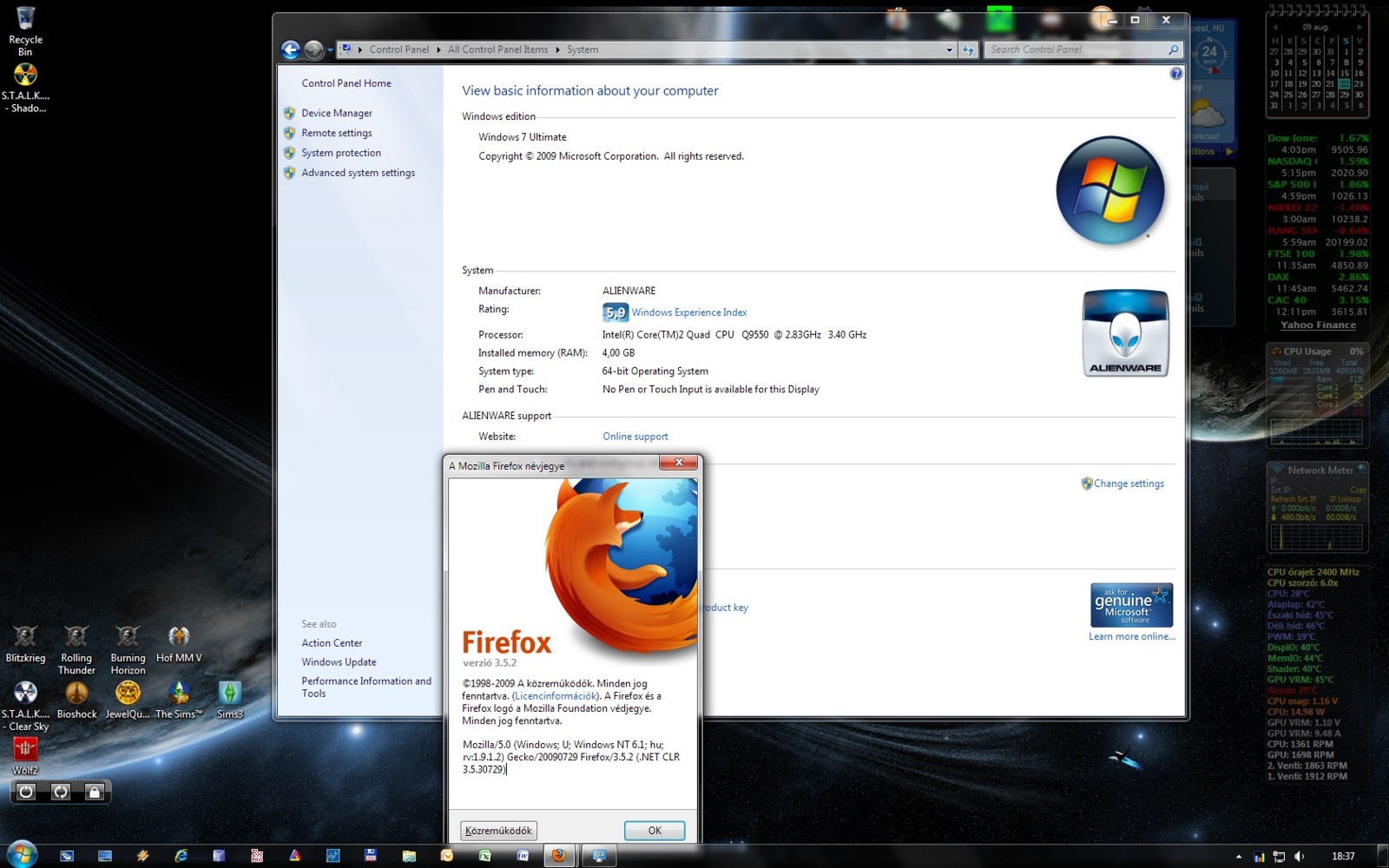Open the floppy disk taskbar icon
The image size is (1389, 868).
[x=371, y=856]
